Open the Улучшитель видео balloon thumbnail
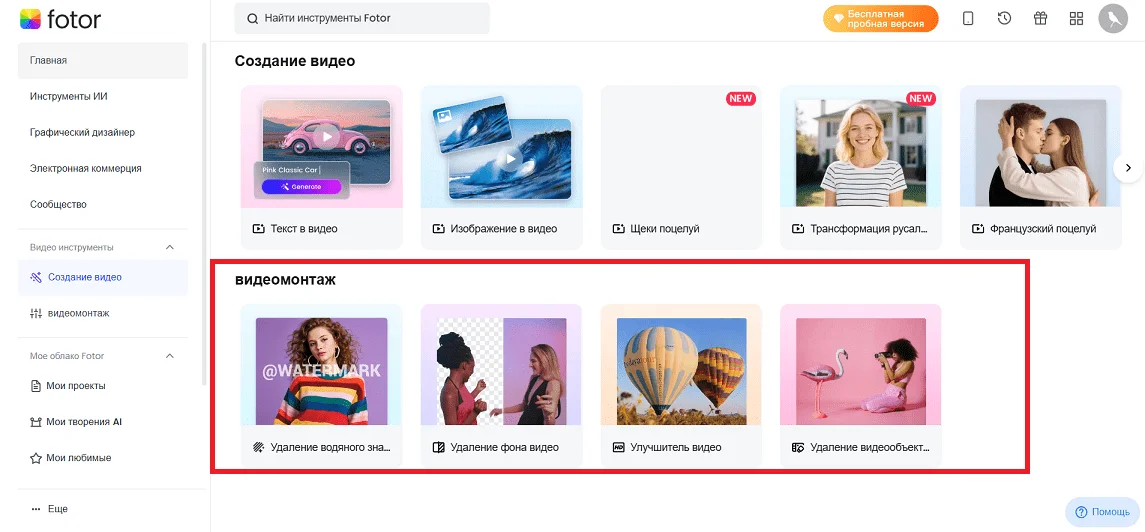 point(681,371)
